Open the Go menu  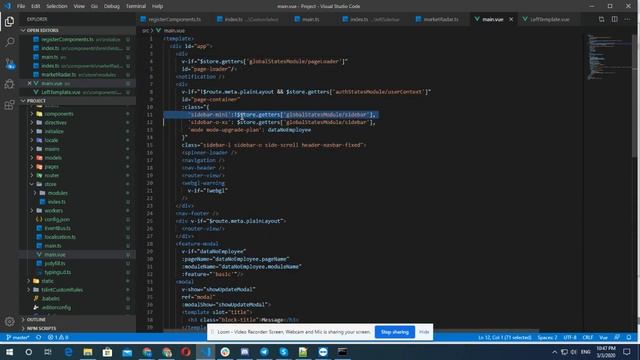click(94, 6)
